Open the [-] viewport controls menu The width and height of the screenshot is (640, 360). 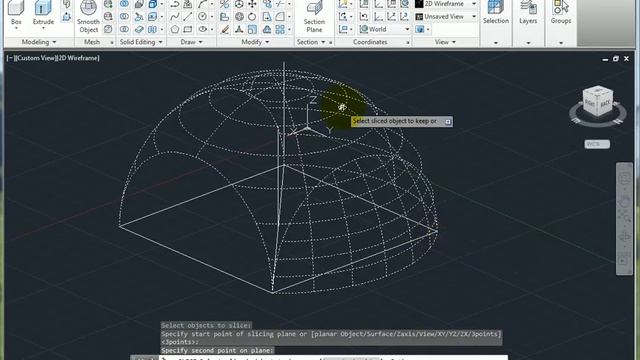[11, 58]
